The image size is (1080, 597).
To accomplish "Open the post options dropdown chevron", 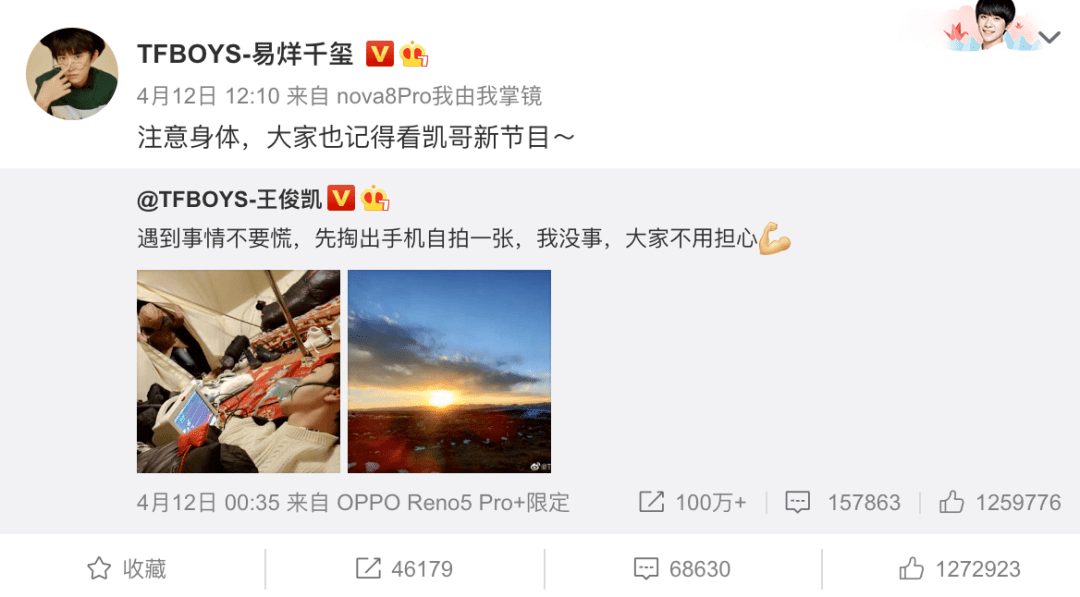I will tap(1049, 37).
